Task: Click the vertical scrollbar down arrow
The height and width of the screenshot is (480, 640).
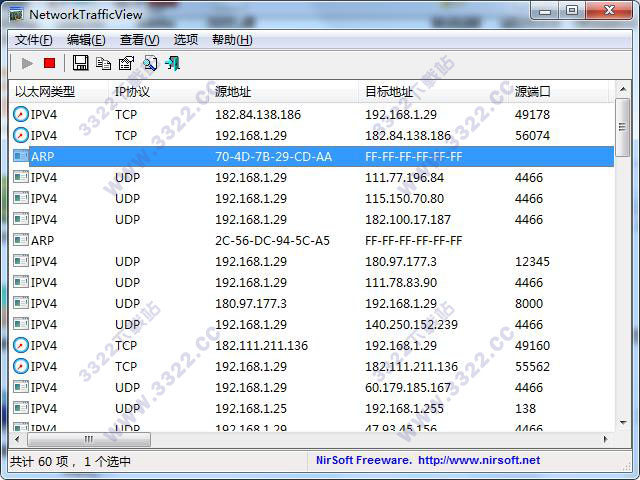Action: (623, 422)
